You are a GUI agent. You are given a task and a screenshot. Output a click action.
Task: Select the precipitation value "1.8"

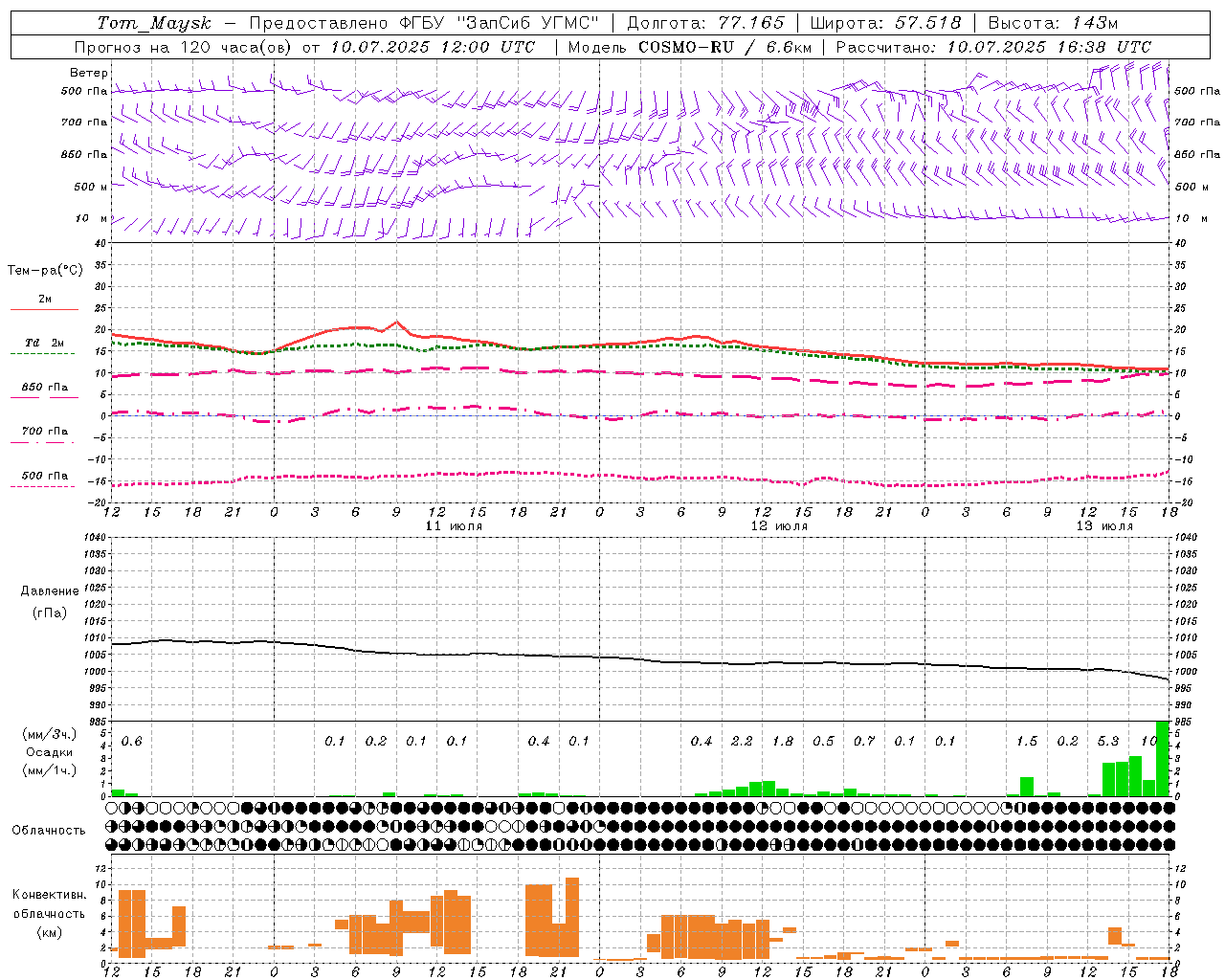pyautogui.click(x=783, y=742)
